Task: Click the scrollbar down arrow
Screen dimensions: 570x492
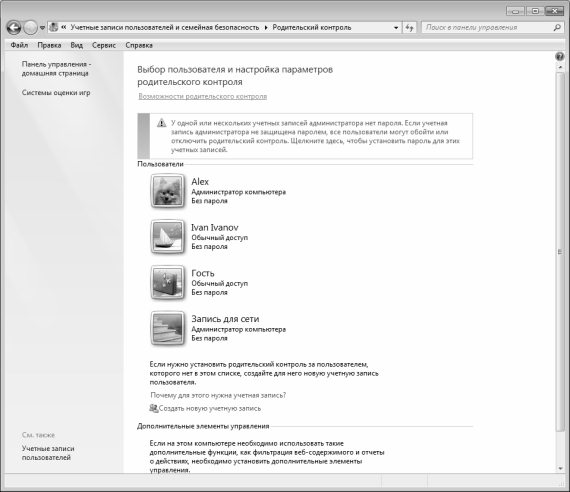Action: point(560,469)
